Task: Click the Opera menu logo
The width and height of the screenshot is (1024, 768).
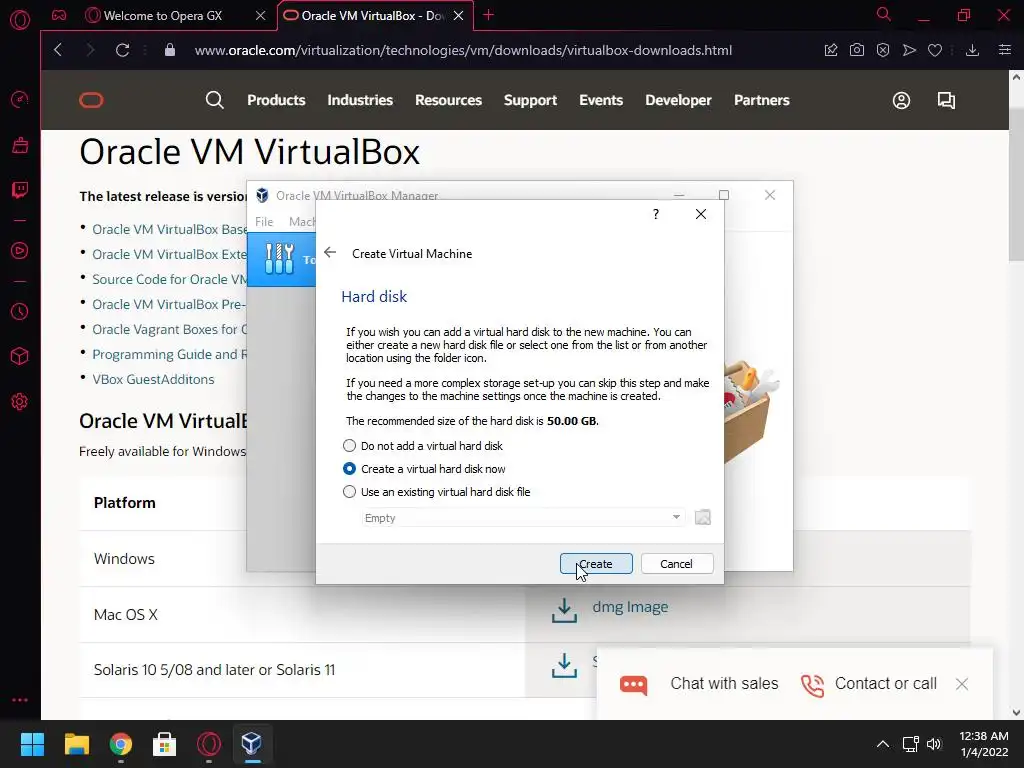Action: tap(20, 20)
